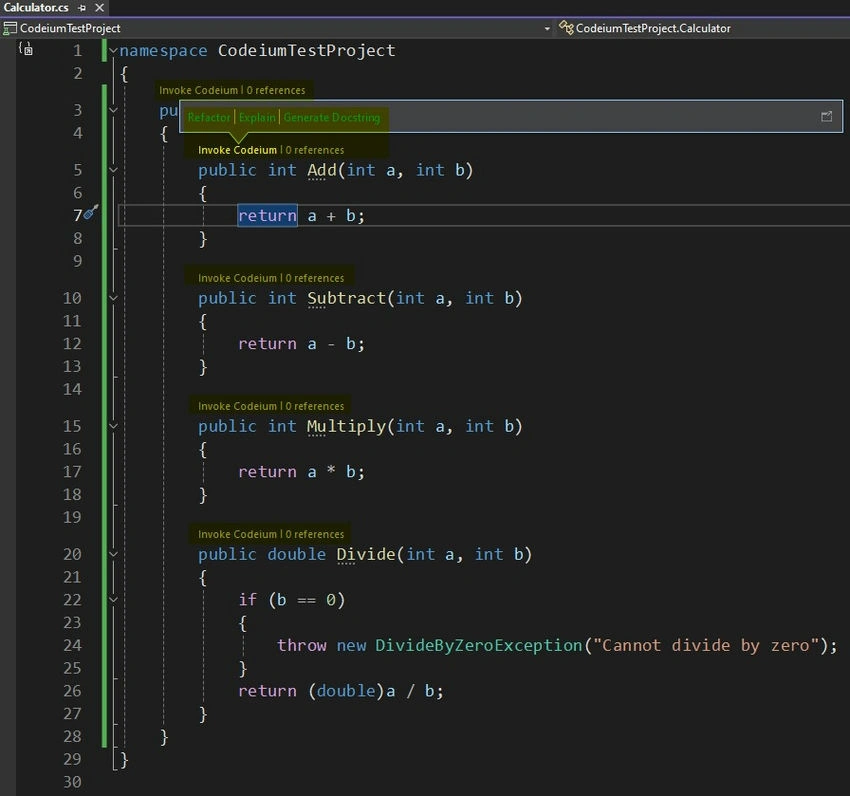Image resolution: width=850 pixels, height=796 pixels.
Task: Click 0 references above the Multiply method
Action: point(314,406)
